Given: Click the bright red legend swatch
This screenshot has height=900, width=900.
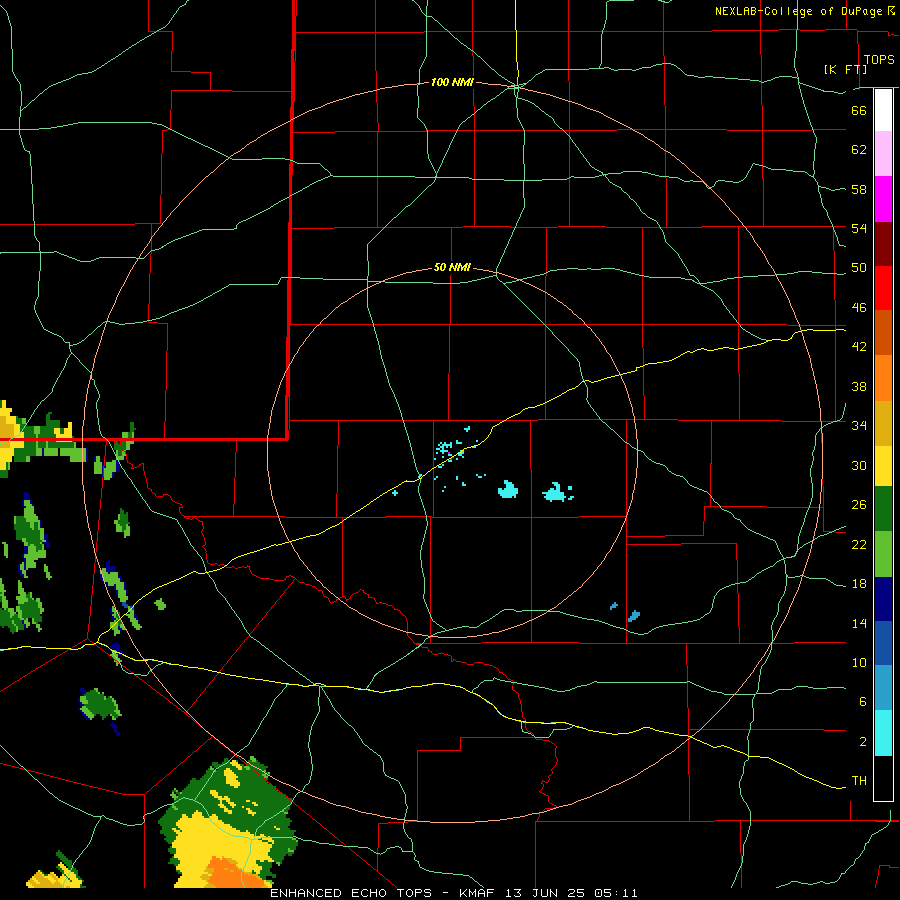Looking at the screenshot, I should [x=883, y=288].
